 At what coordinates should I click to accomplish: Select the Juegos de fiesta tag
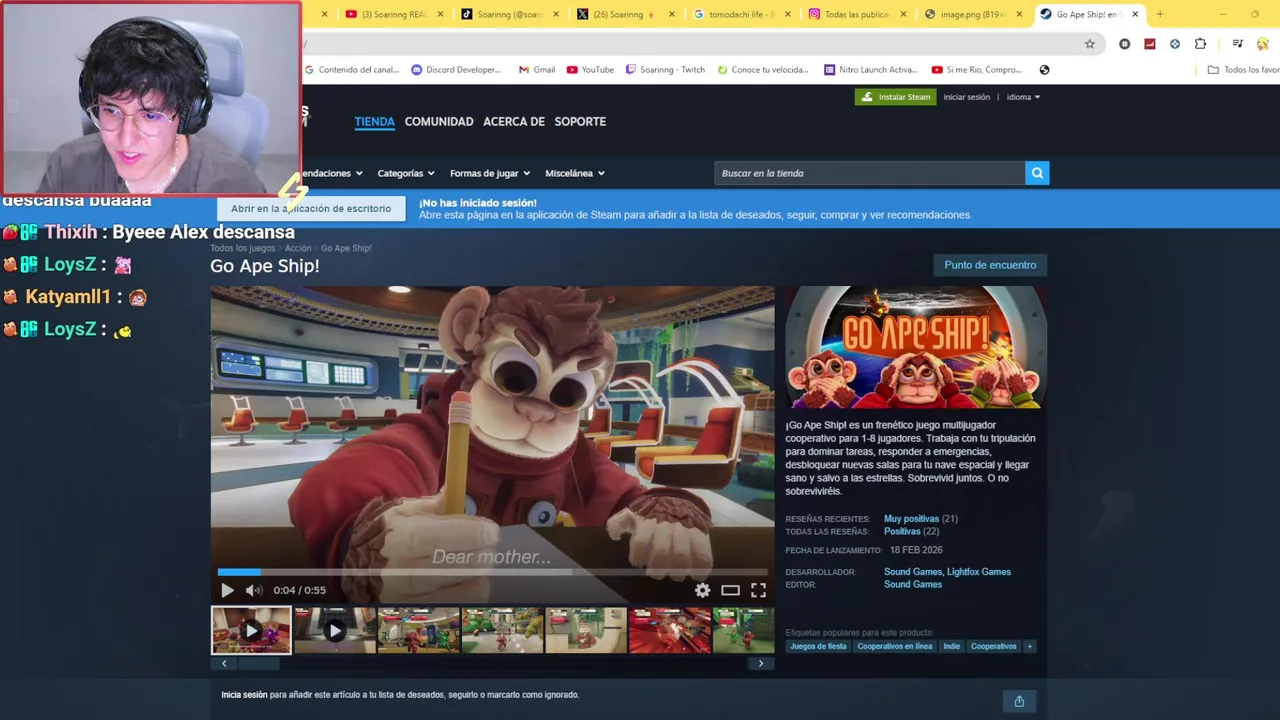coord(818,646)
